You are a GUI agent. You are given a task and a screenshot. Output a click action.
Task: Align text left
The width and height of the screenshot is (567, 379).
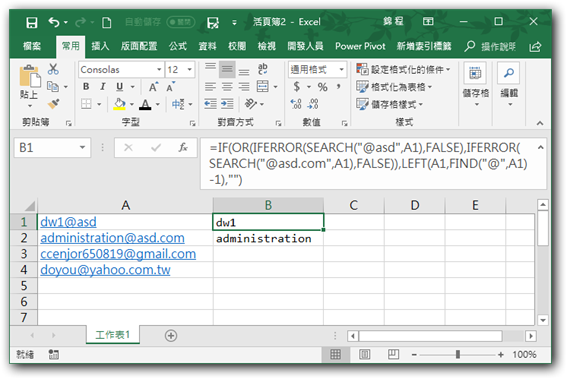[x=210, y=87]
